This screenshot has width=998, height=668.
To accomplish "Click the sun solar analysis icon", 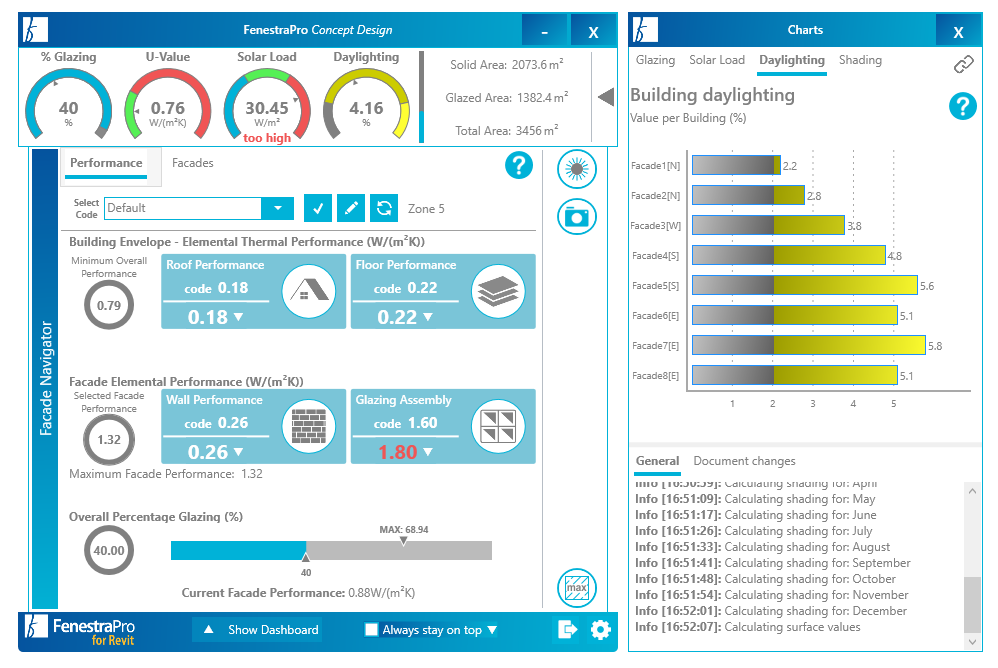I will point(577,169).
